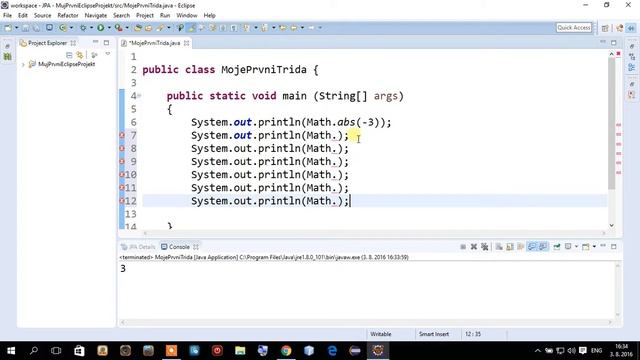Switch to the JPA perspective icon
640x360 pixels.
coord(631,28)
